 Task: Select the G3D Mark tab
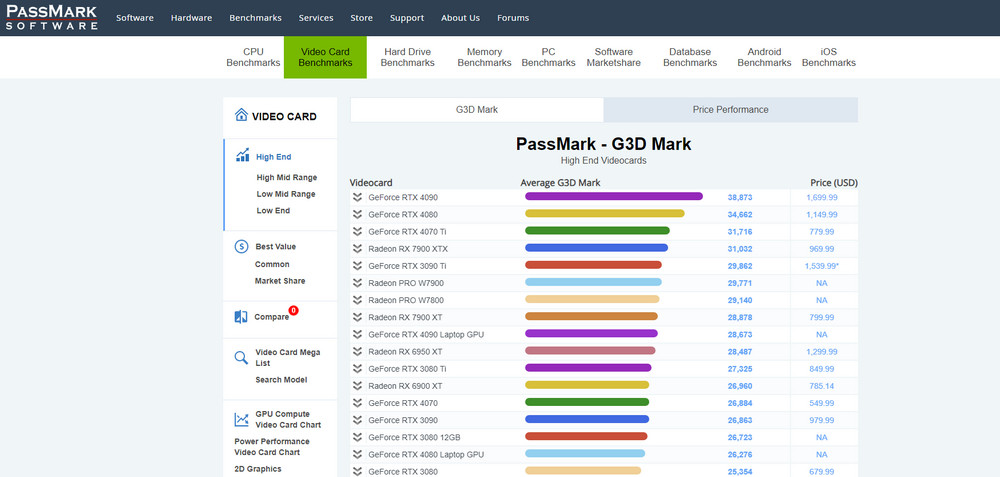click(x=477, y=110)
